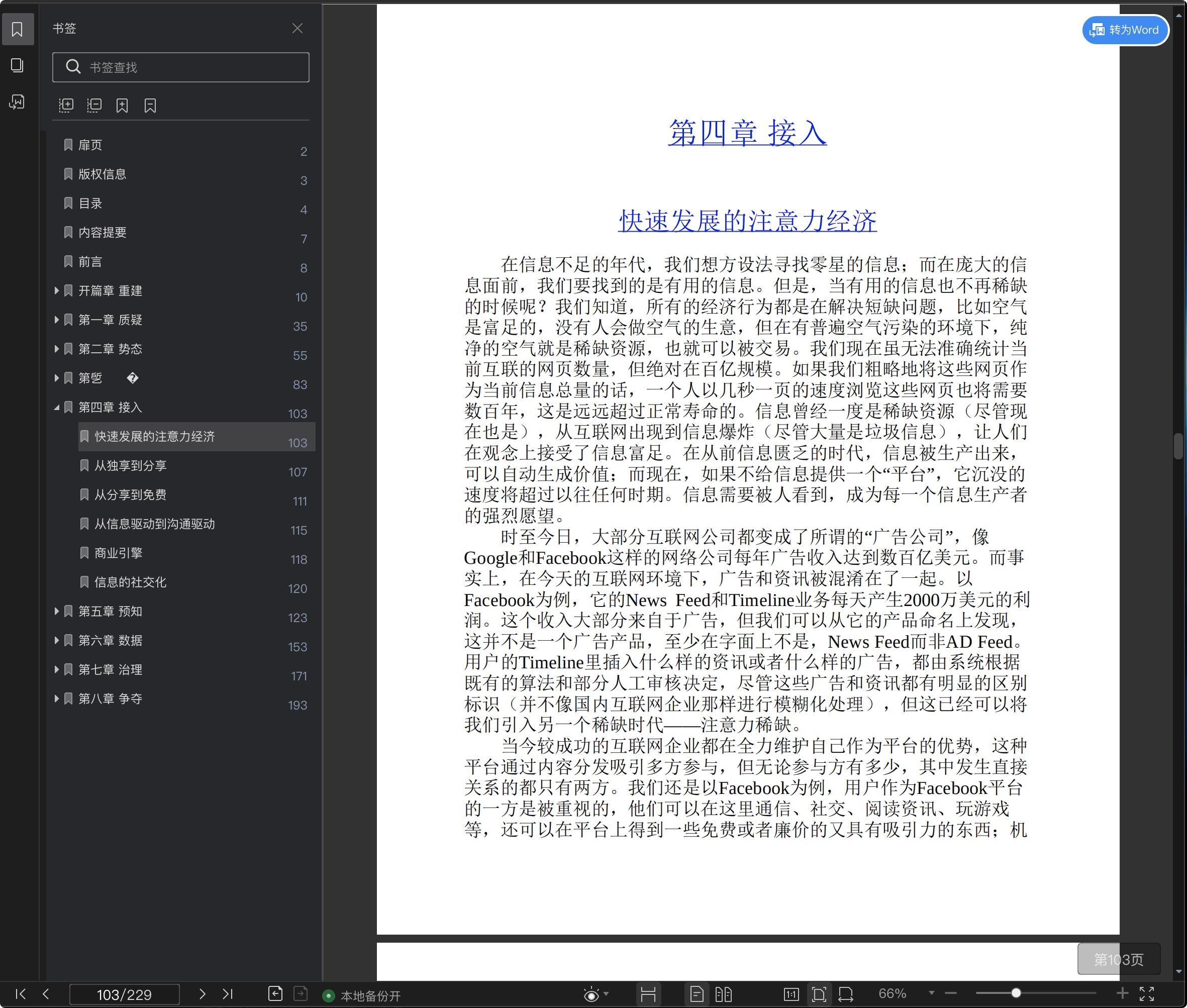Open the 快速发展的注意力经济 heading link
This screenshot has width=1187, height=1008.
[x=747, y=221]
